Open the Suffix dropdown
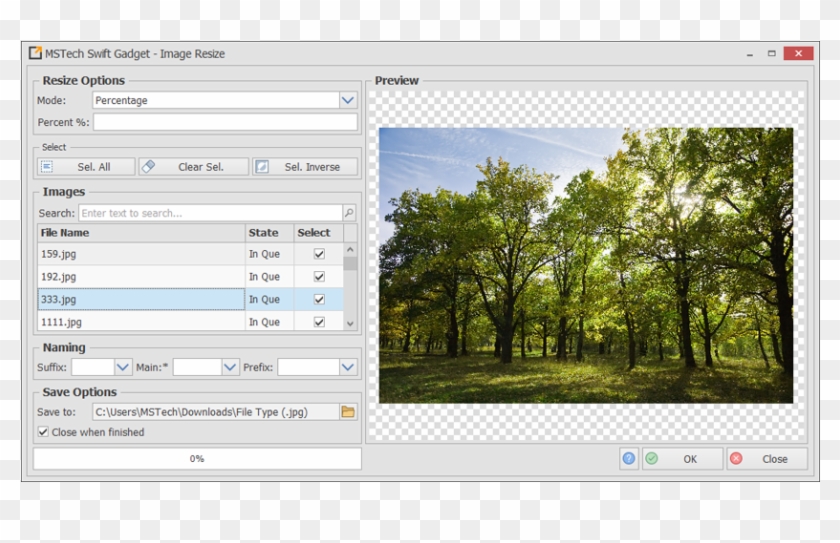Image resolution: width=840 pixels, height=543 pixels. (x=122, y=367)
